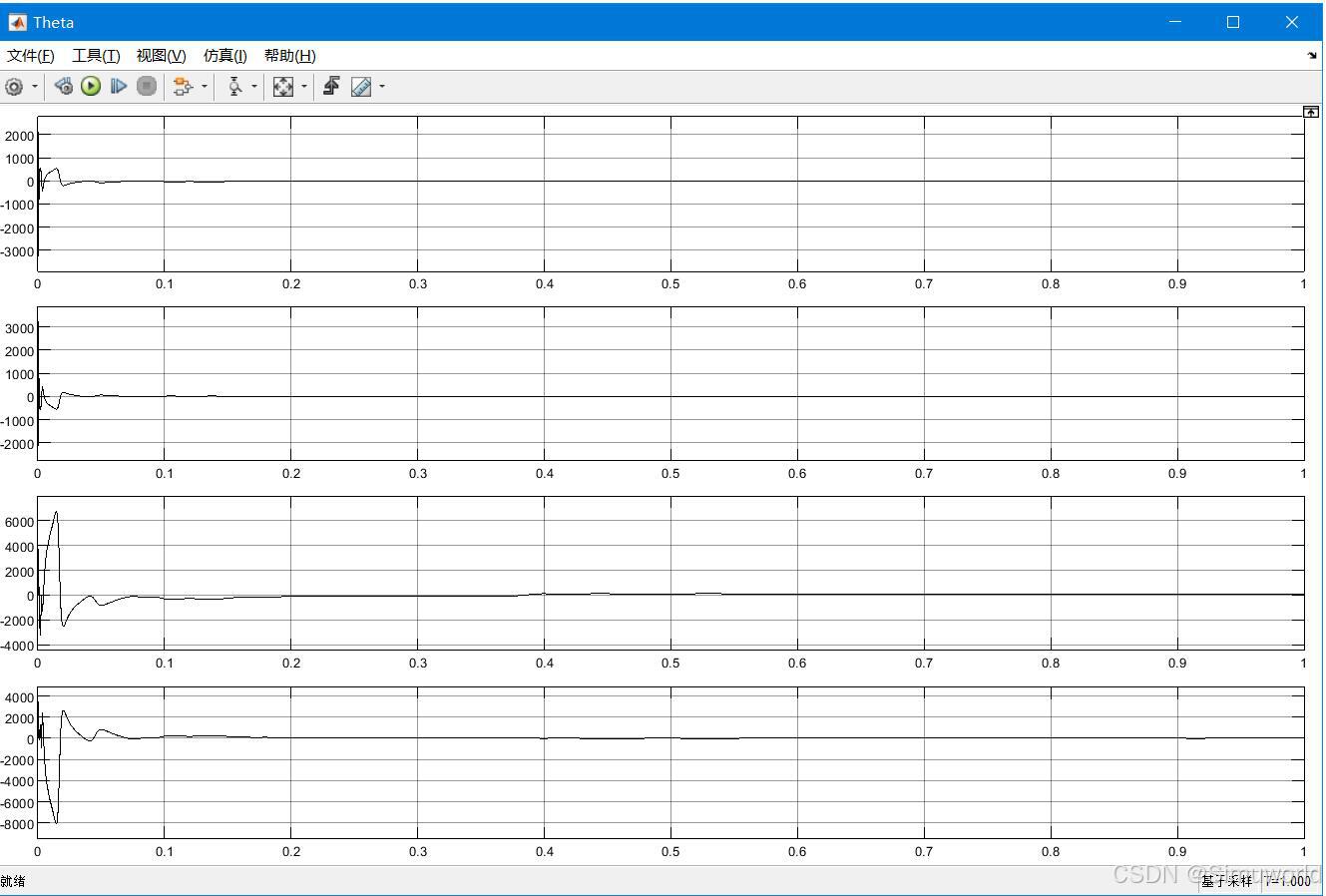The height and width of the screenshot is (896, 1326).
Task: Minimize the Theta window
Action: click(1175, 22)
